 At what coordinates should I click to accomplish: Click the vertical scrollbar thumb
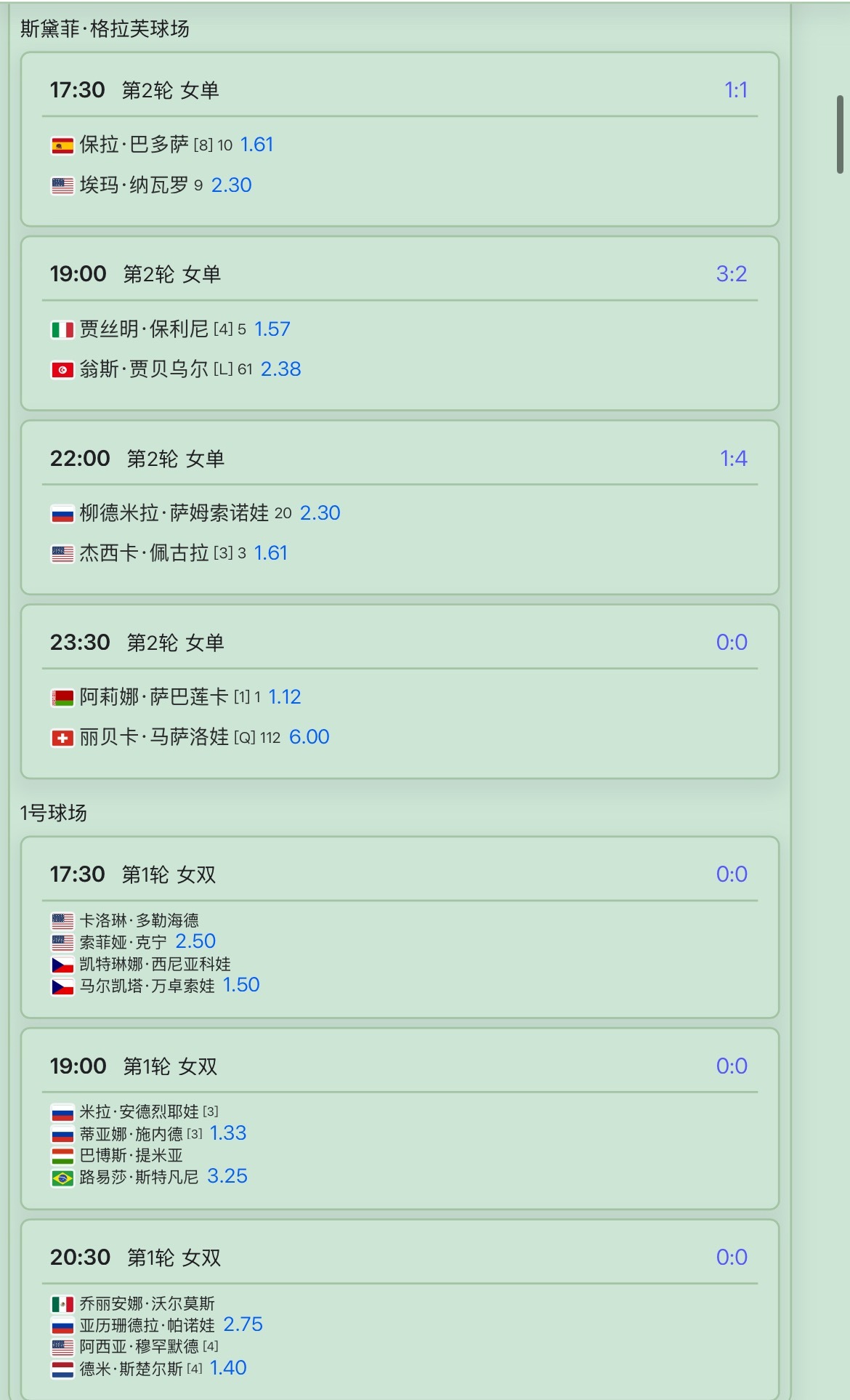840,134
